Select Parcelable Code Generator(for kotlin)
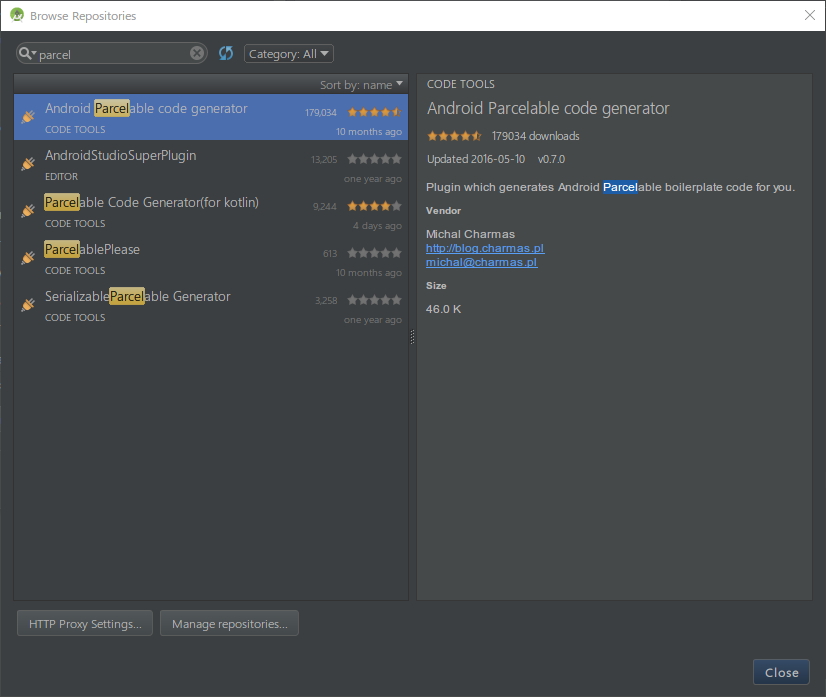Screen dimensions: 826x697 coord(211,211)
